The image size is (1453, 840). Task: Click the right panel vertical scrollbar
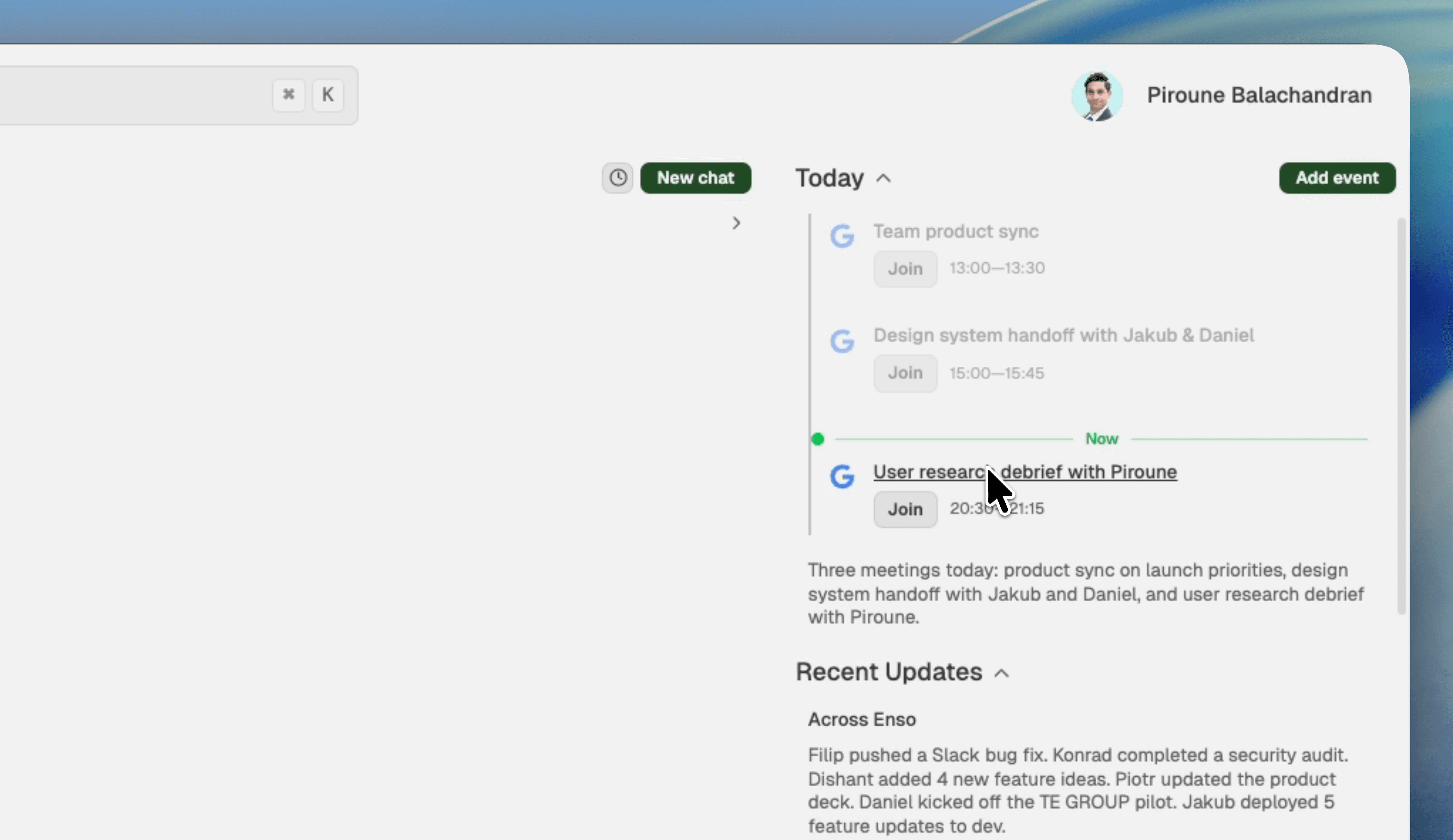(1401, 415)
